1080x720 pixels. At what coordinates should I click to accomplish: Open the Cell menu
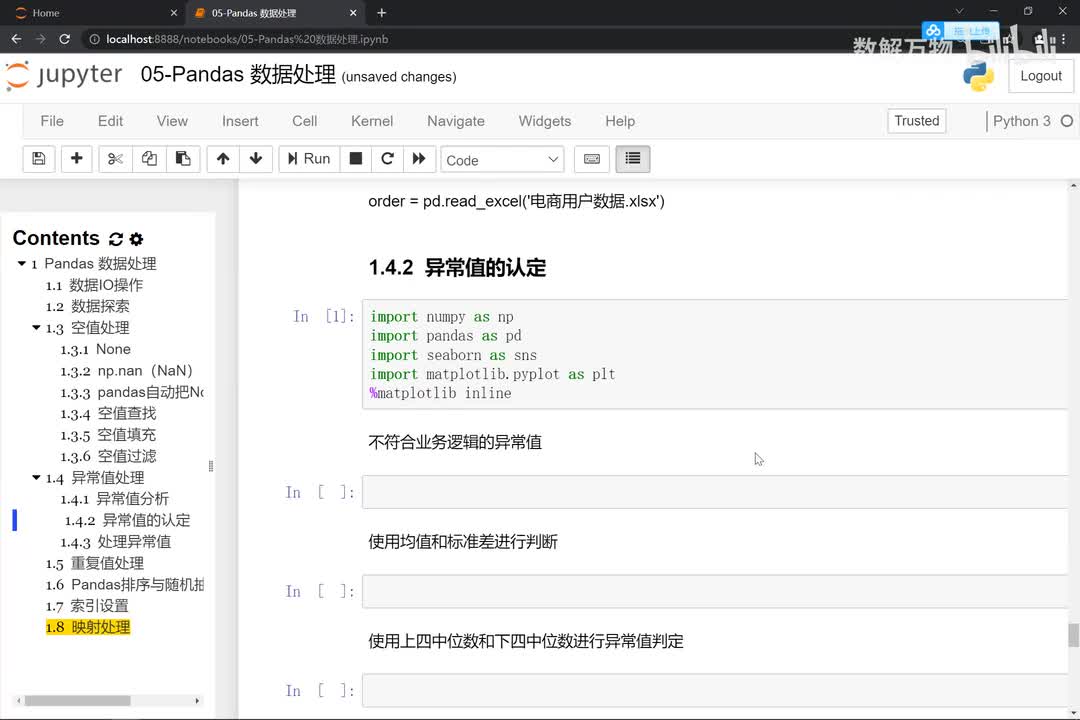(x=304, y=121)
